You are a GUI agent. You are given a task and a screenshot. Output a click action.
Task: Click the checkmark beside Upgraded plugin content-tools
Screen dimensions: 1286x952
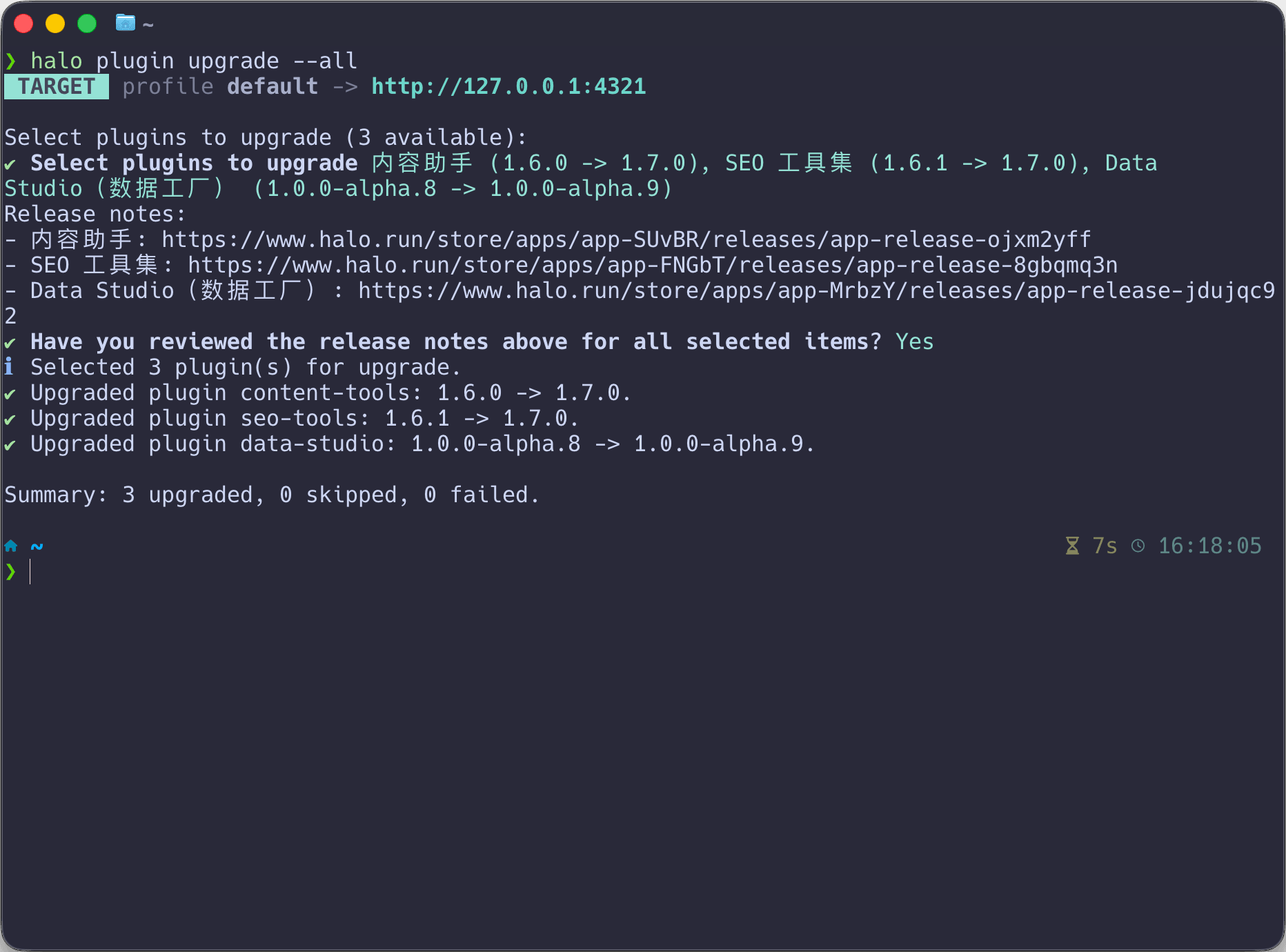pos(10,394)
